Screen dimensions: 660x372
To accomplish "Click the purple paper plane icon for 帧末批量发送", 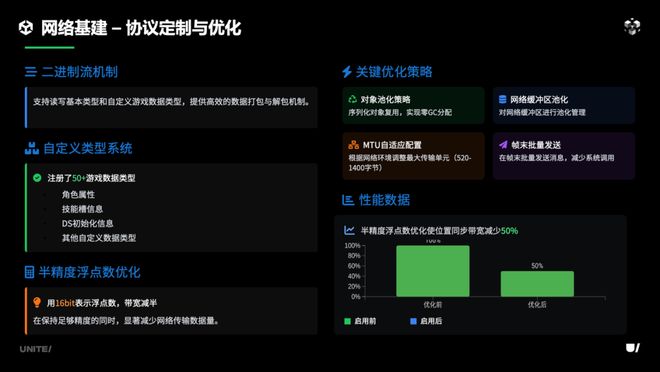I will [503, 145].
